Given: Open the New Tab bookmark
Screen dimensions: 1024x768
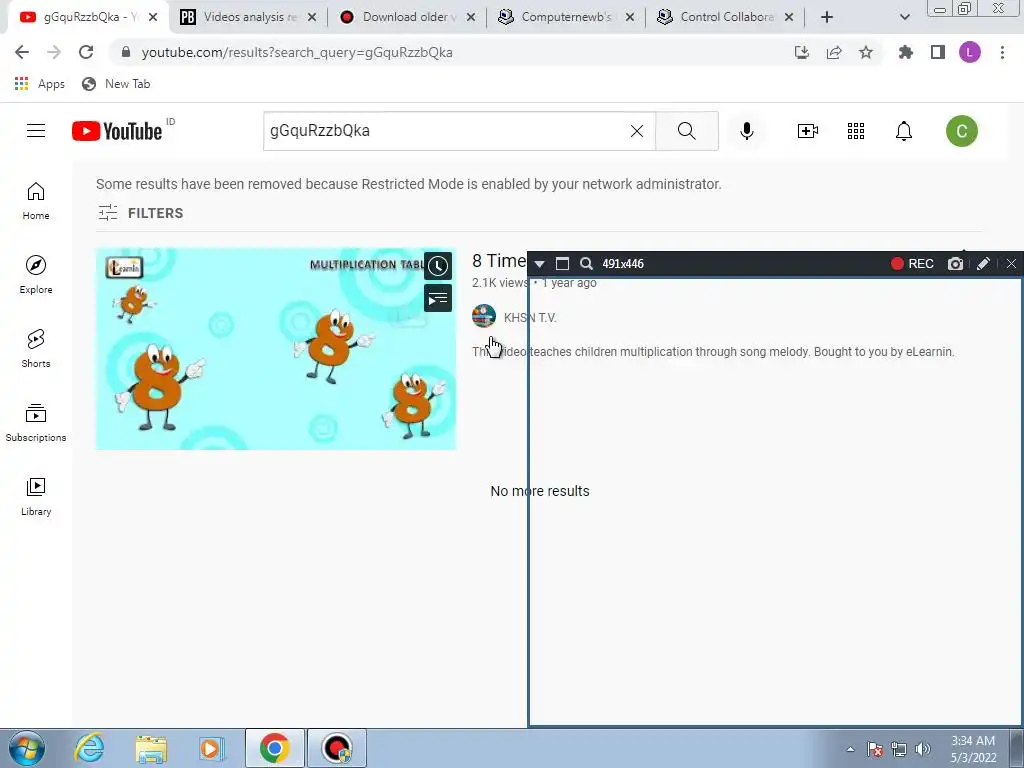Looking at the screenshot, I should (x=116, y=84).
